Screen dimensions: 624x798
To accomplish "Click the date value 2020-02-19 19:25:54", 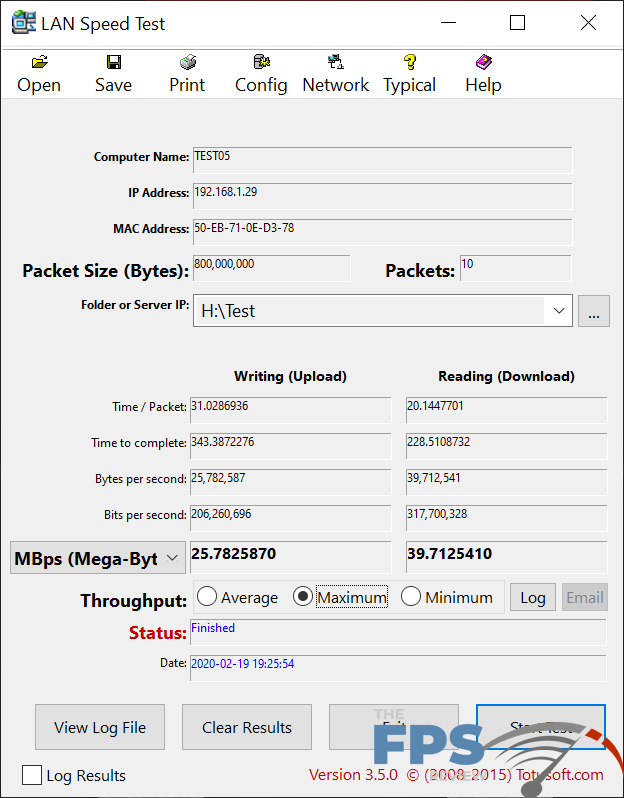I will click(242, 664).
